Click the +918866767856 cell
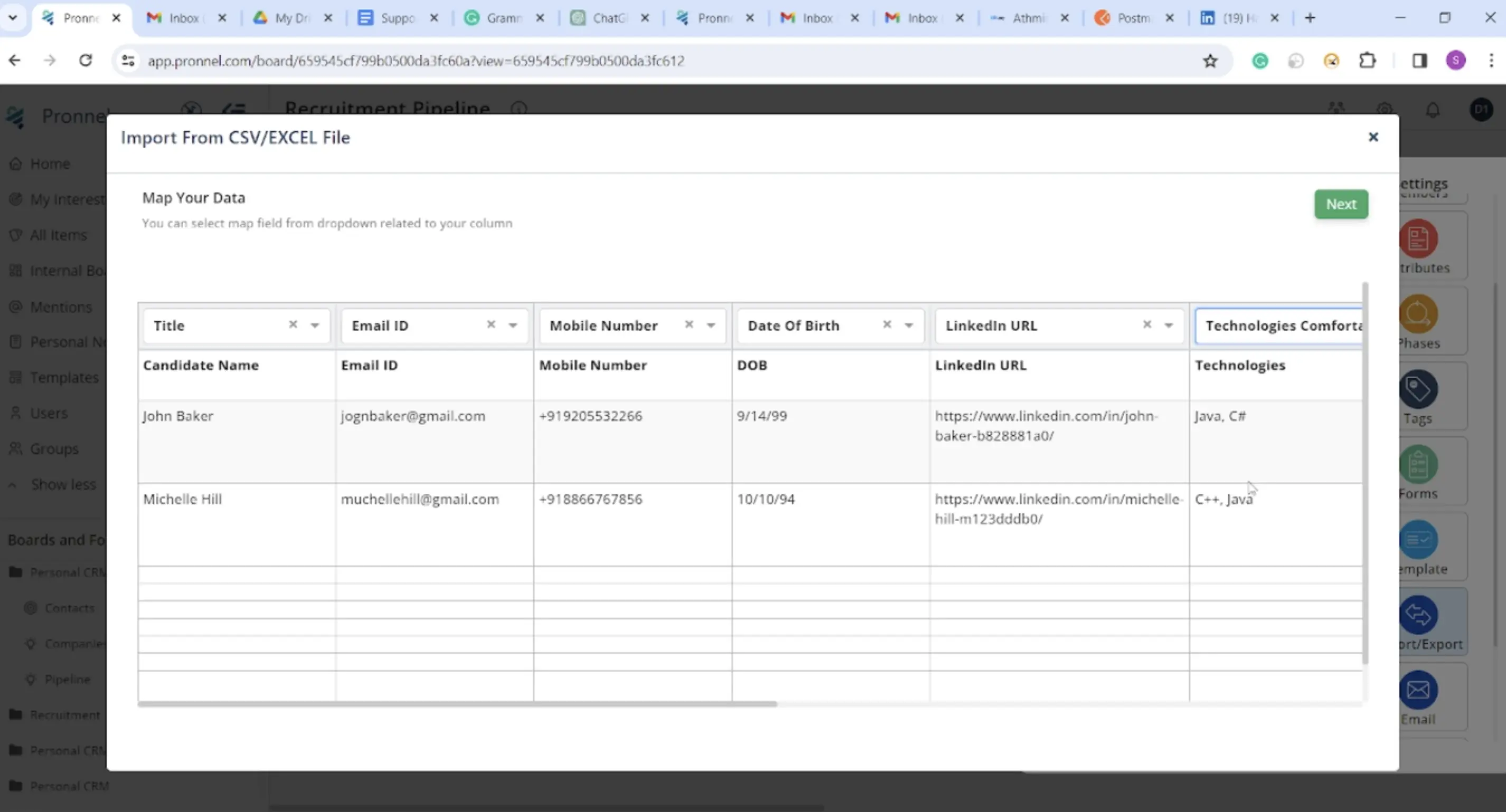The image size is (1506, 812). point(633,524)
